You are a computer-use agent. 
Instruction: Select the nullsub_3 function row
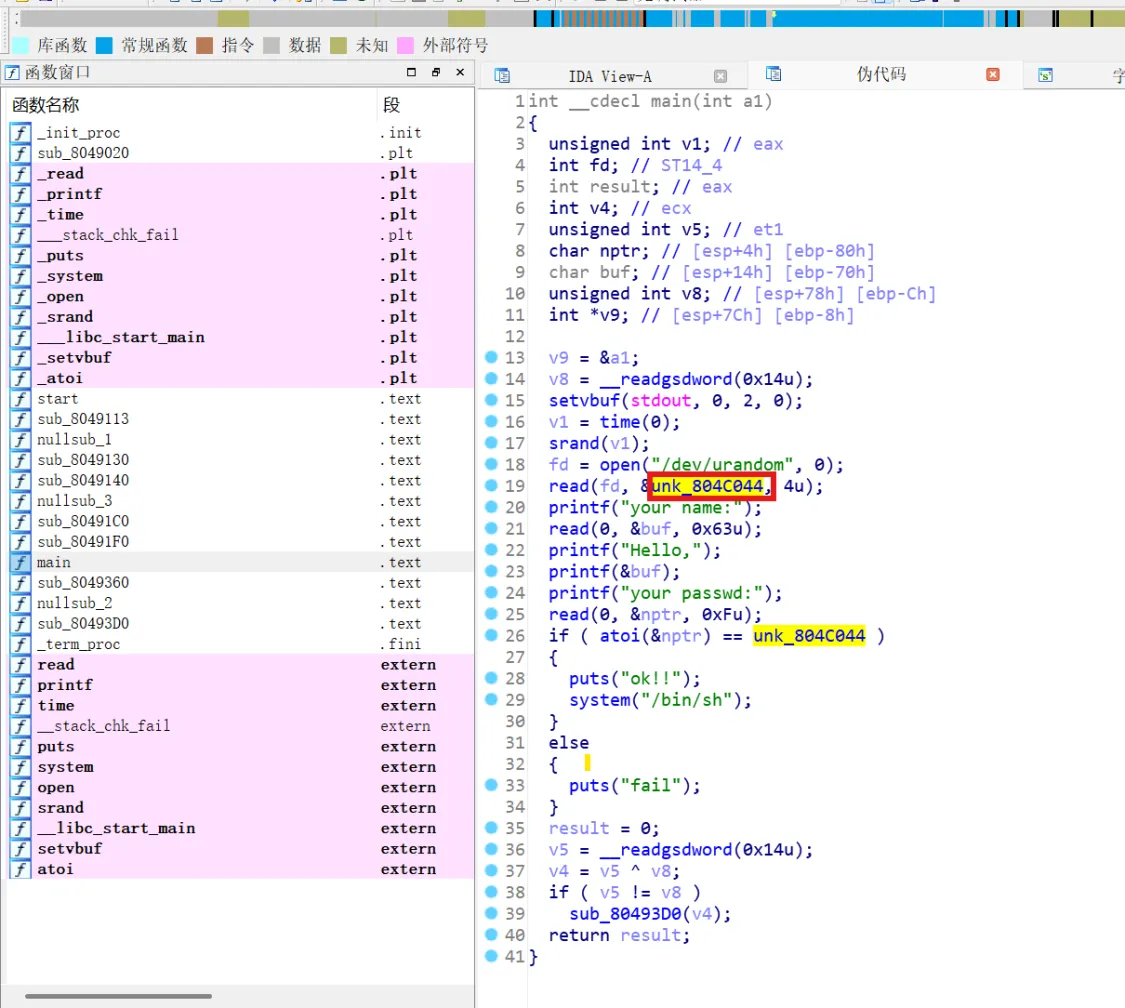(x=240, y=501)
